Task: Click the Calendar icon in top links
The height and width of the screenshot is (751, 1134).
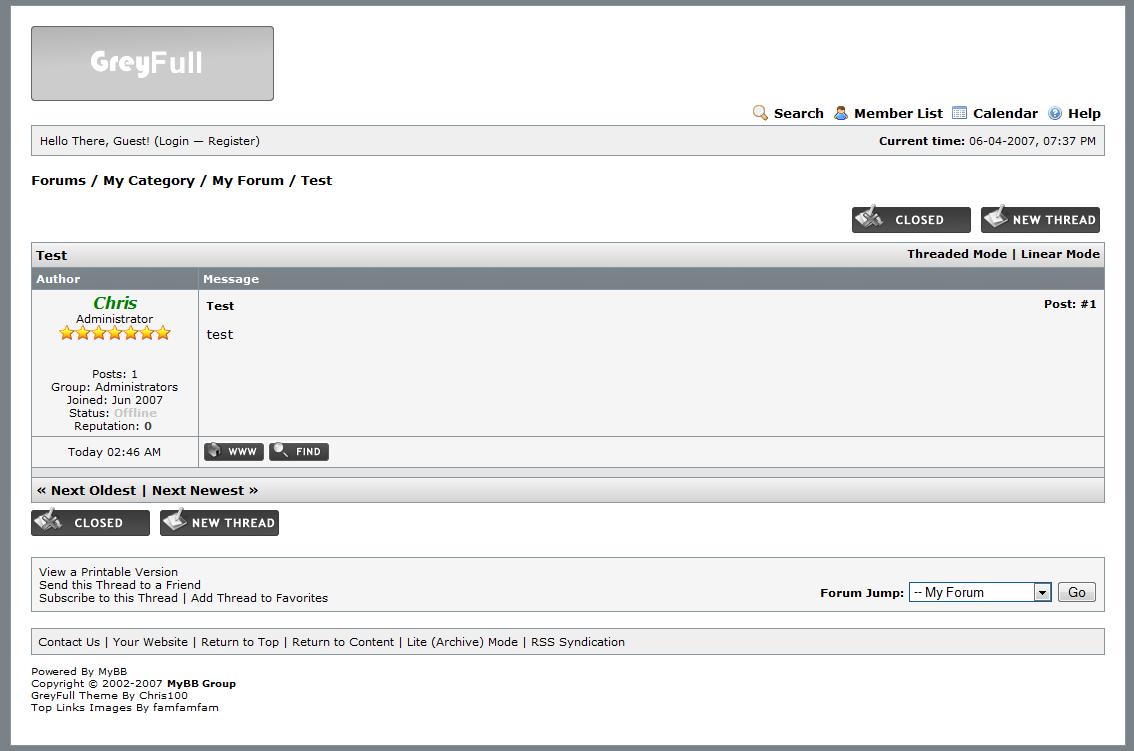Action: click(960, 113)
